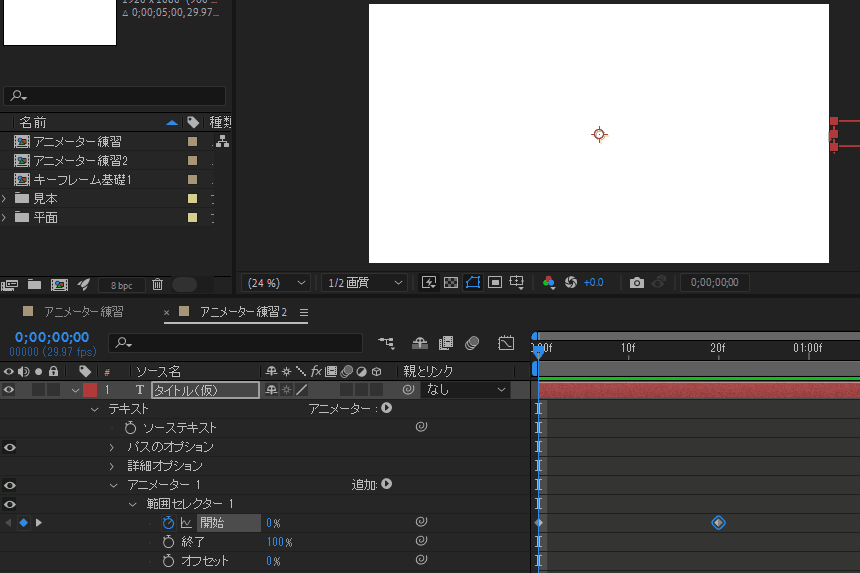
Task: Sort project items by 名前 column
Action: (33, 122)
